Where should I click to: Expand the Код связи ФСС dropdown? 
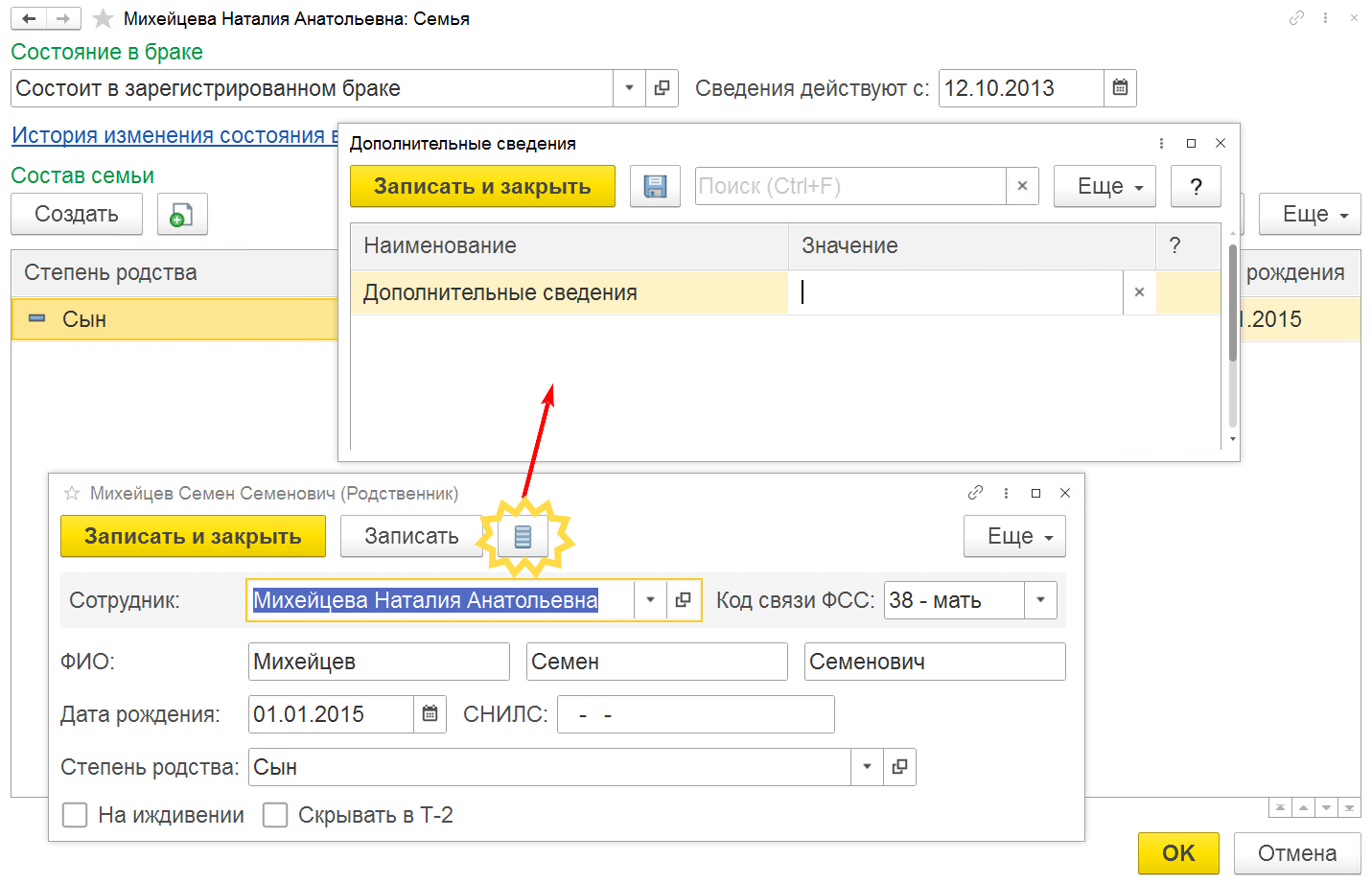coord(1040,600)
